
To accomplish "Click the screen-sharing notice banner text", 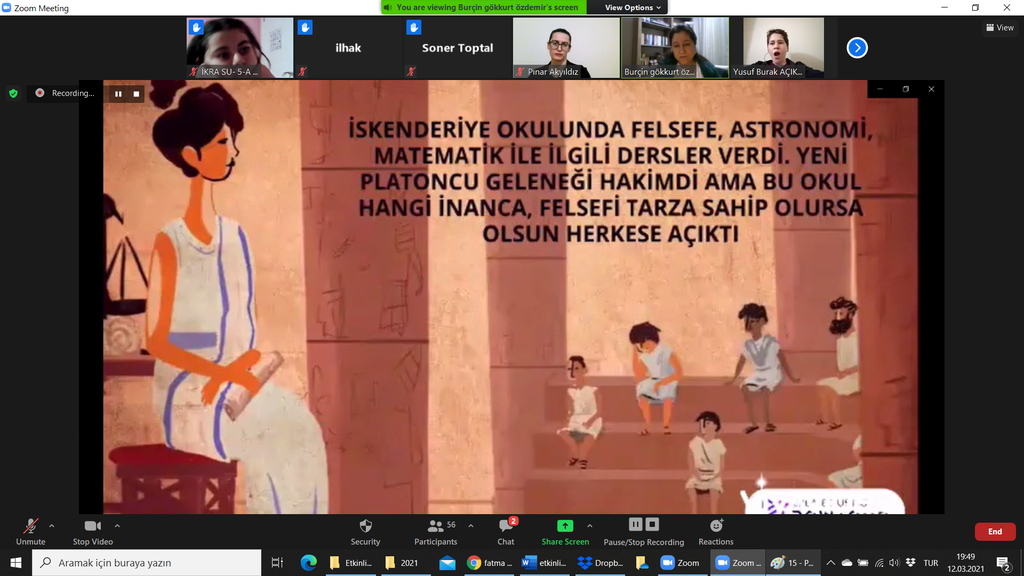I will coord(487,7).
